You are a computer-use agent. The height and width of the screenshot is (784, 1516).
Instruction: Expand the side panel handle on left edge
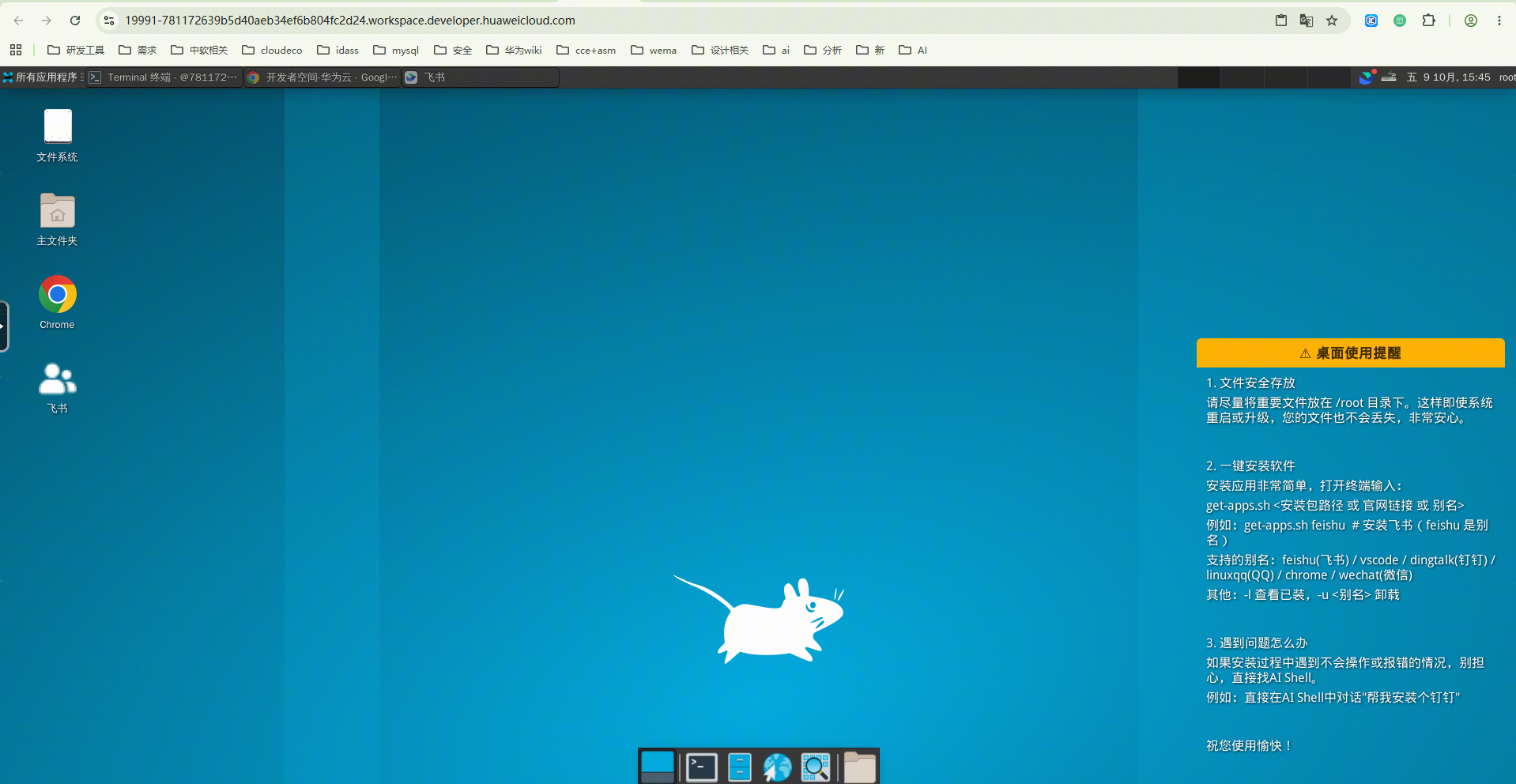tap(4, 326)
